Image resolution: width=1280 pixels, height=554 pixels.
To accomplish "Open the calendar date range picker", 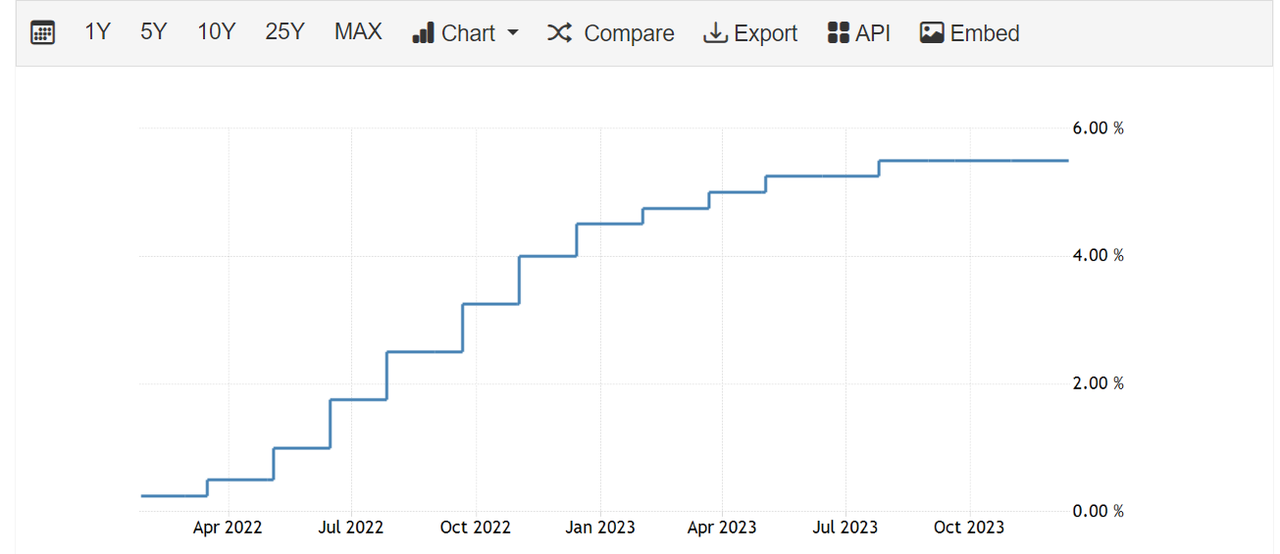I will (x=42, y=33).
